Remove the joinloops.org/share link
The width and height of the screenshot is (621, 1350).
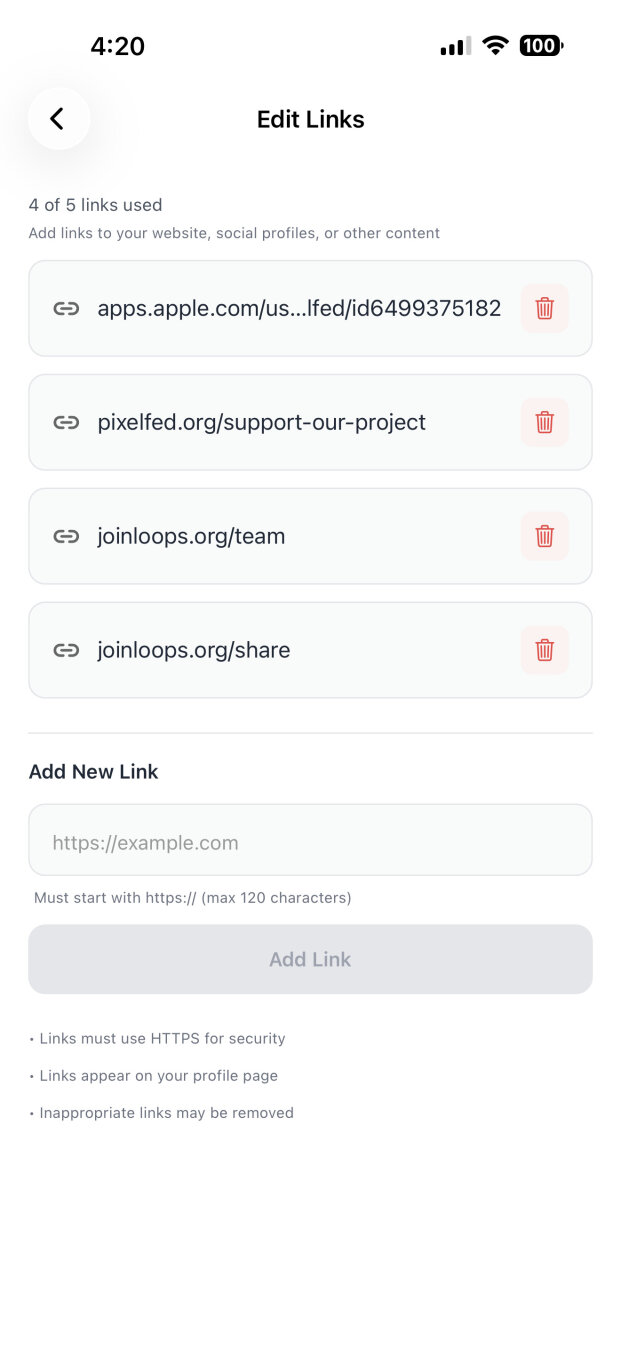click(x=544, y=650)
